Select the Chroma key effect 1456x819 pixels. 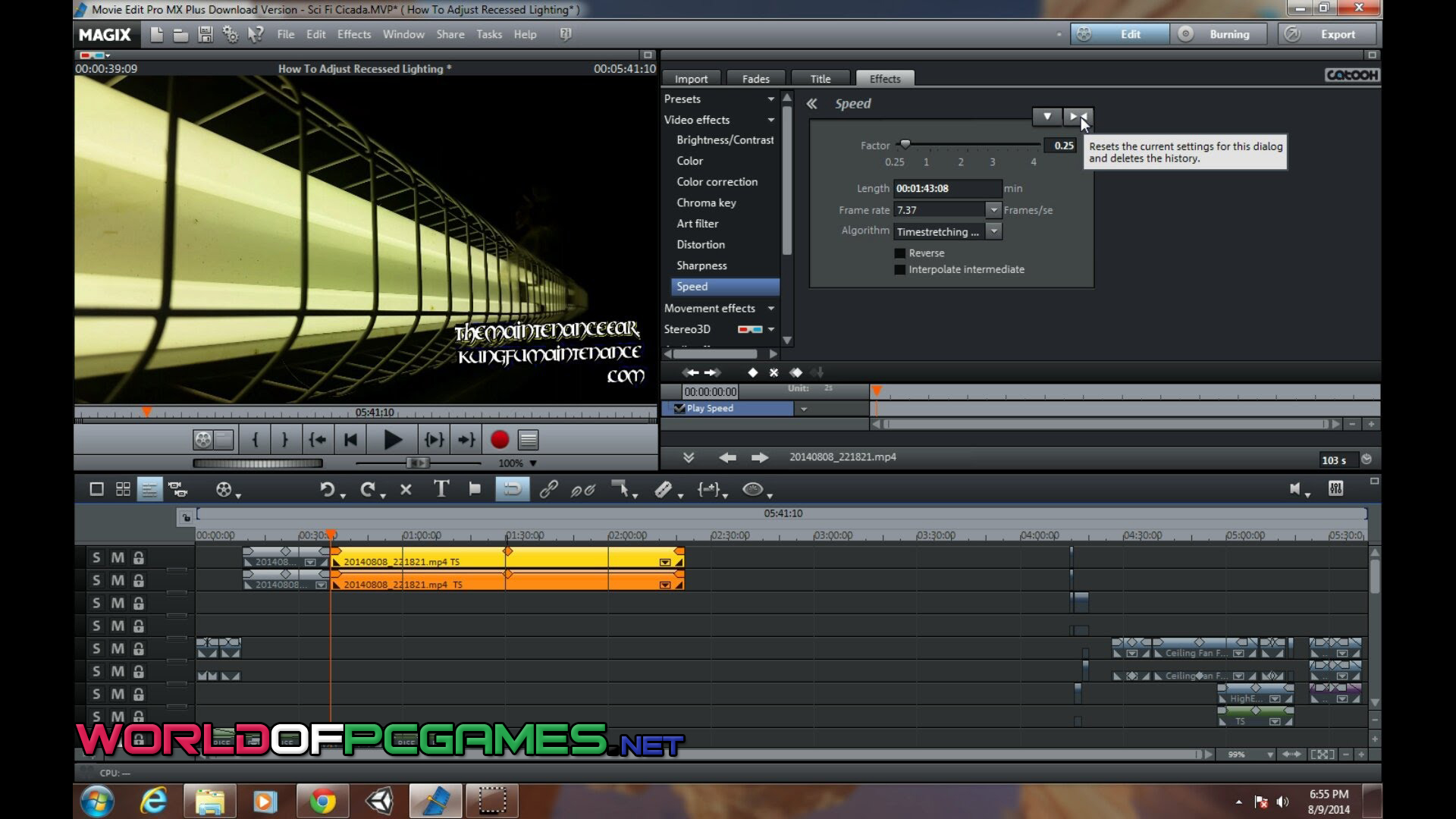707,203
